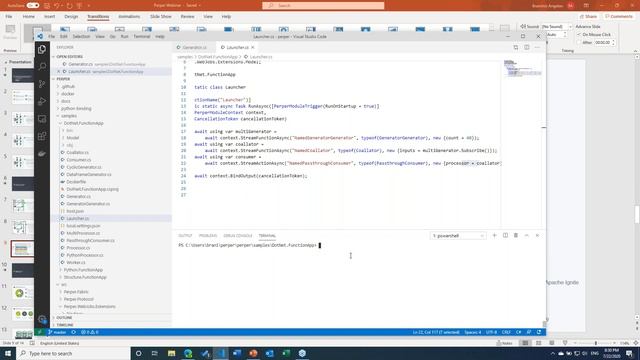640x360 pixels.
Task: Click the master branch in status bar
Action: (57, 332)
